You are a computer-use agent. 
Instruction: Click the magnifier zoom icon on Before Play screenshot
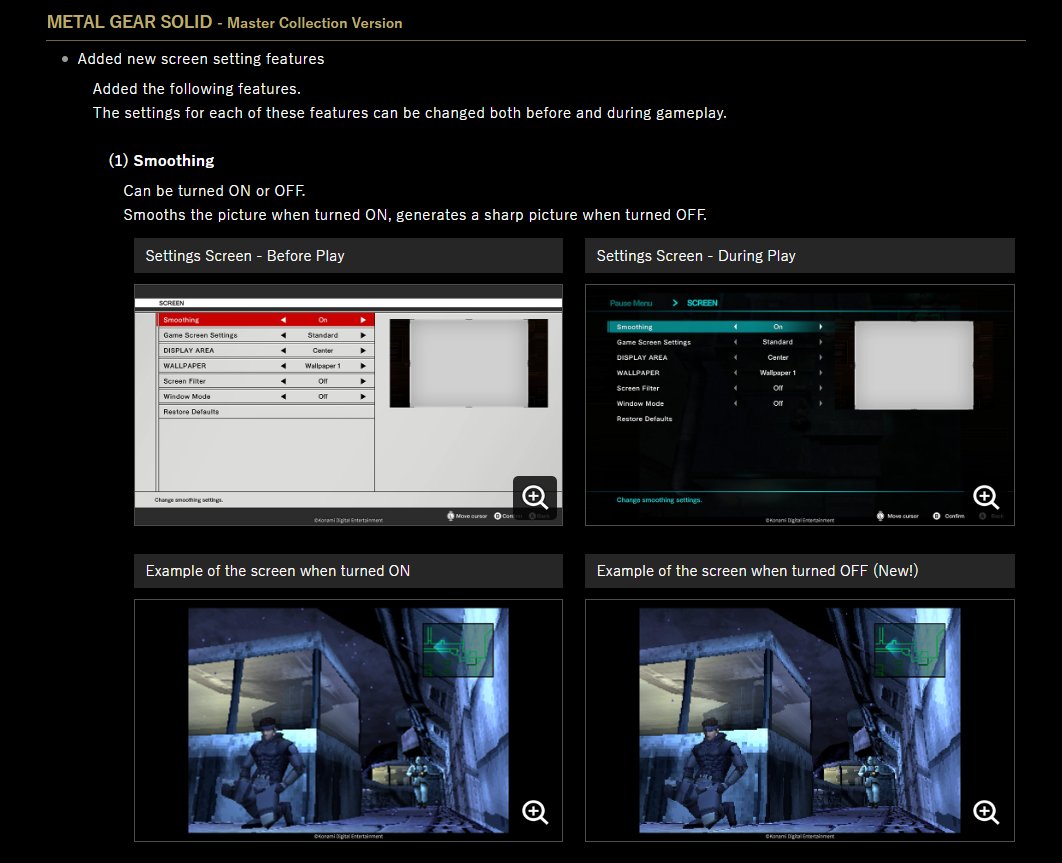click(535, 497)
